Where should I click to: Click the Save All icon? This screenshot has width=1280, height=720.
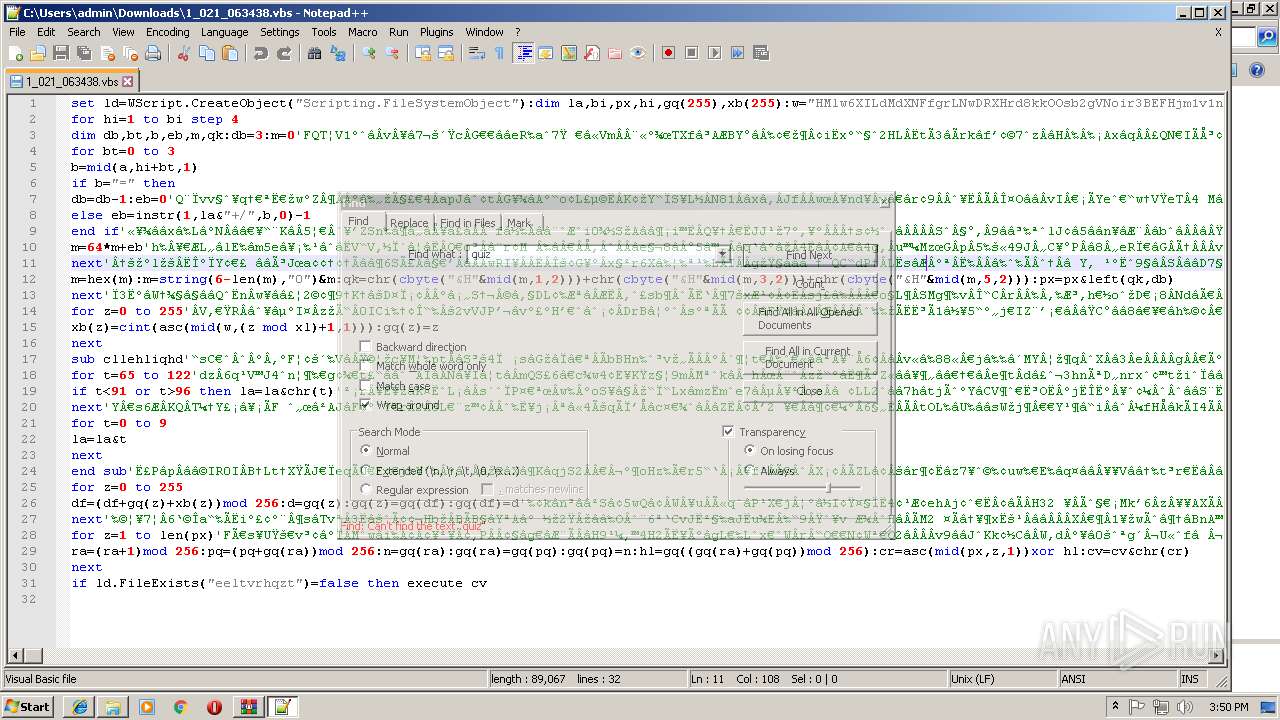tap(82, 53)
